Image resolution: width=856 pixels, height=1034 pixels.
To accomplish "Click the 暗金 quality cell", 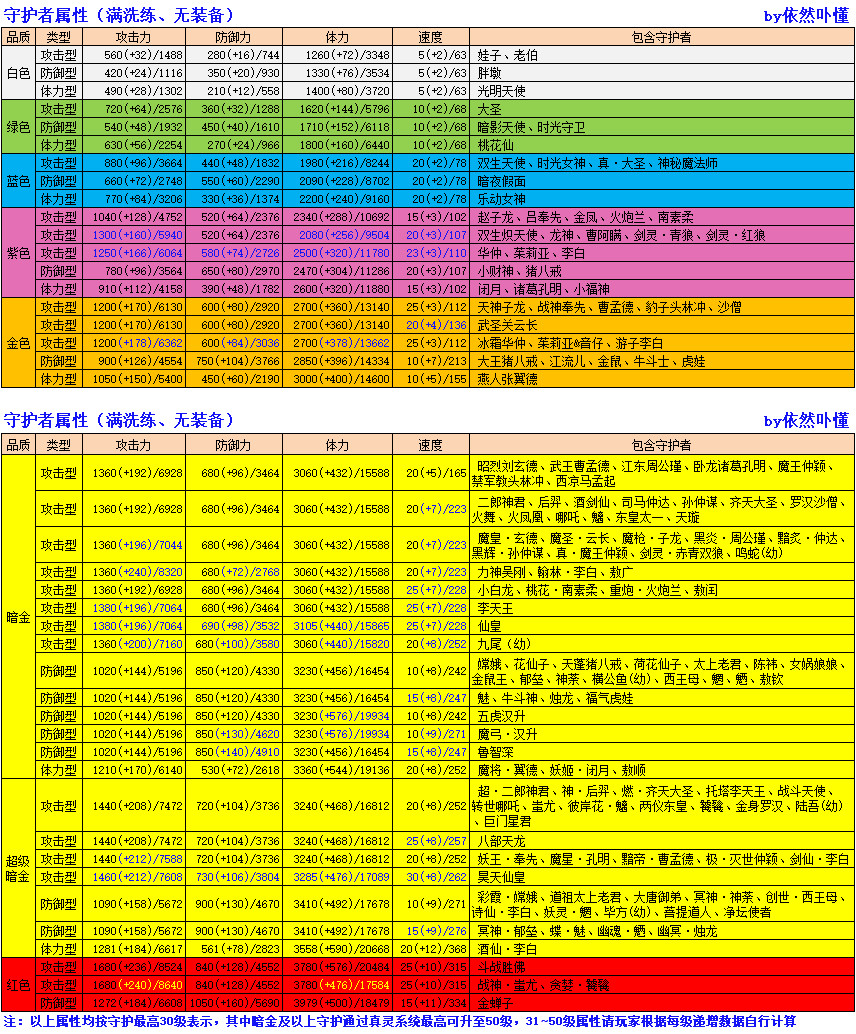I will click(x=18, y=617).
